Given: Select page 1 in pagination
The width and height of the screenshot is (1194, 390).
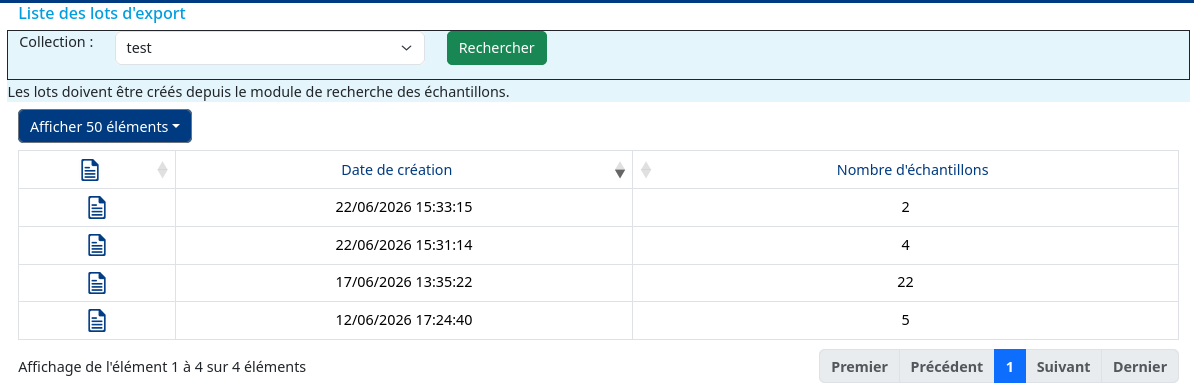Looking at the screenshot, I should pyautogui.click(x=1010, y=366).
